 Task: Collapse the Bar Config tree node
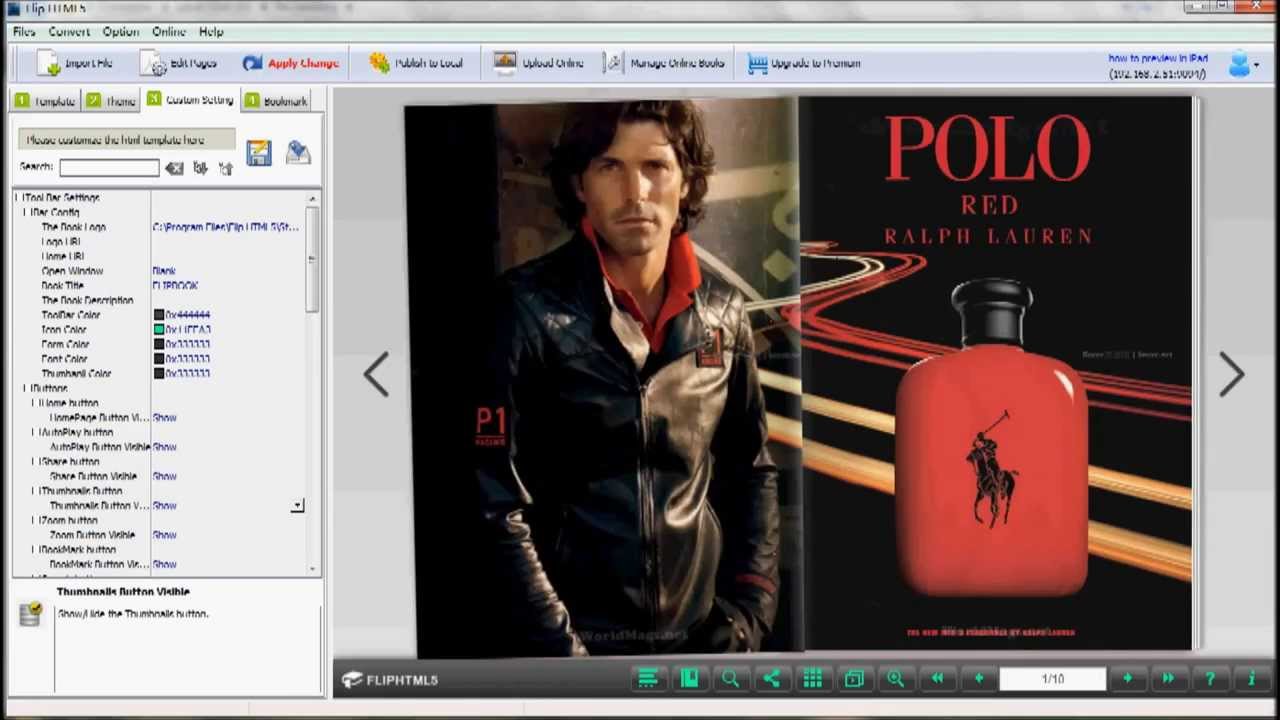(26, 213)
